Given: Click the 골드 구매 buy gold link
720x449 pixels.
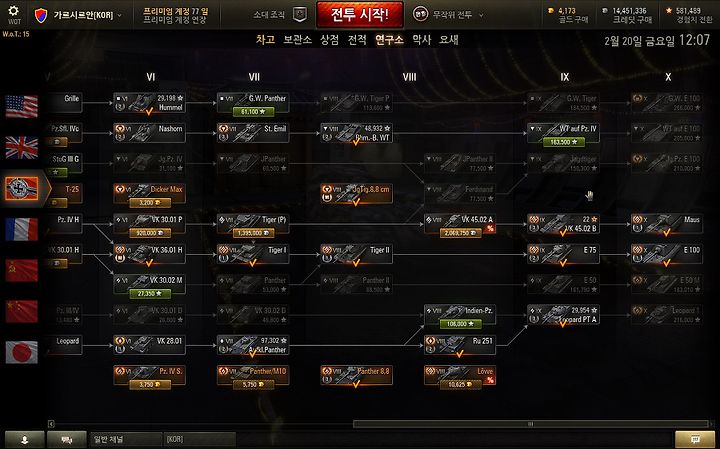Looking at the screenshot, I should pos(573,20).
